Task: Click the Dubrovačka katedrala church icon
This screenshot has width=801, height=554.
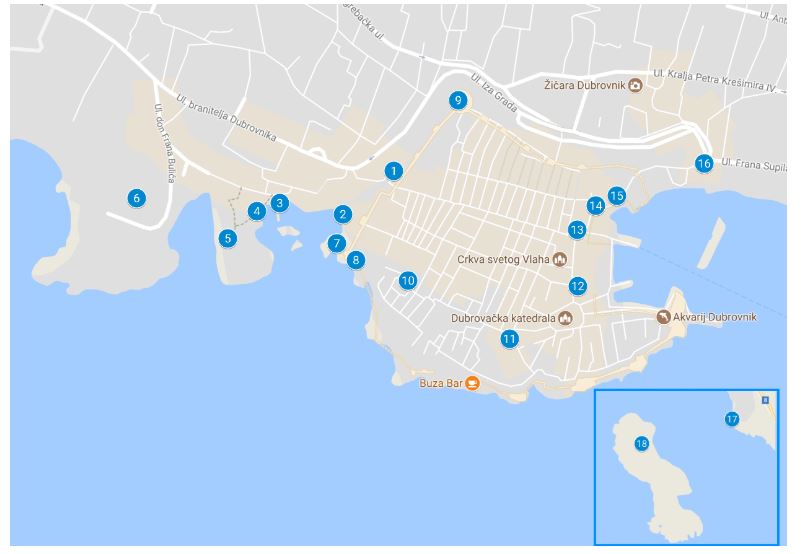Action: 565,318
